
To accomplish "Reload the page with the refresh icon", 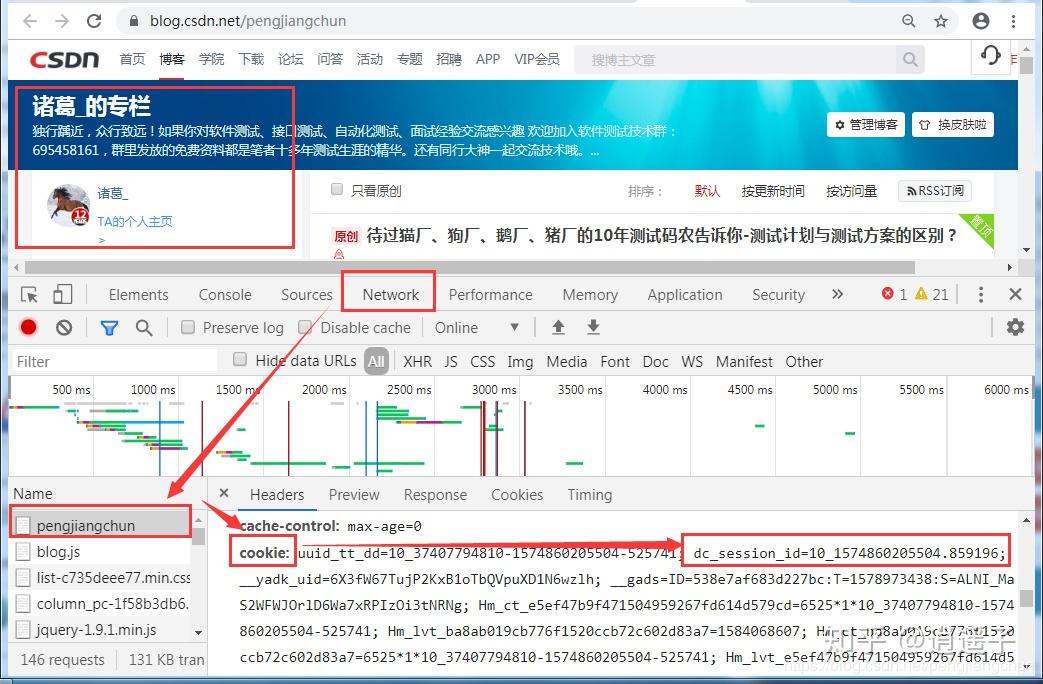I will (x=94, y=21).
